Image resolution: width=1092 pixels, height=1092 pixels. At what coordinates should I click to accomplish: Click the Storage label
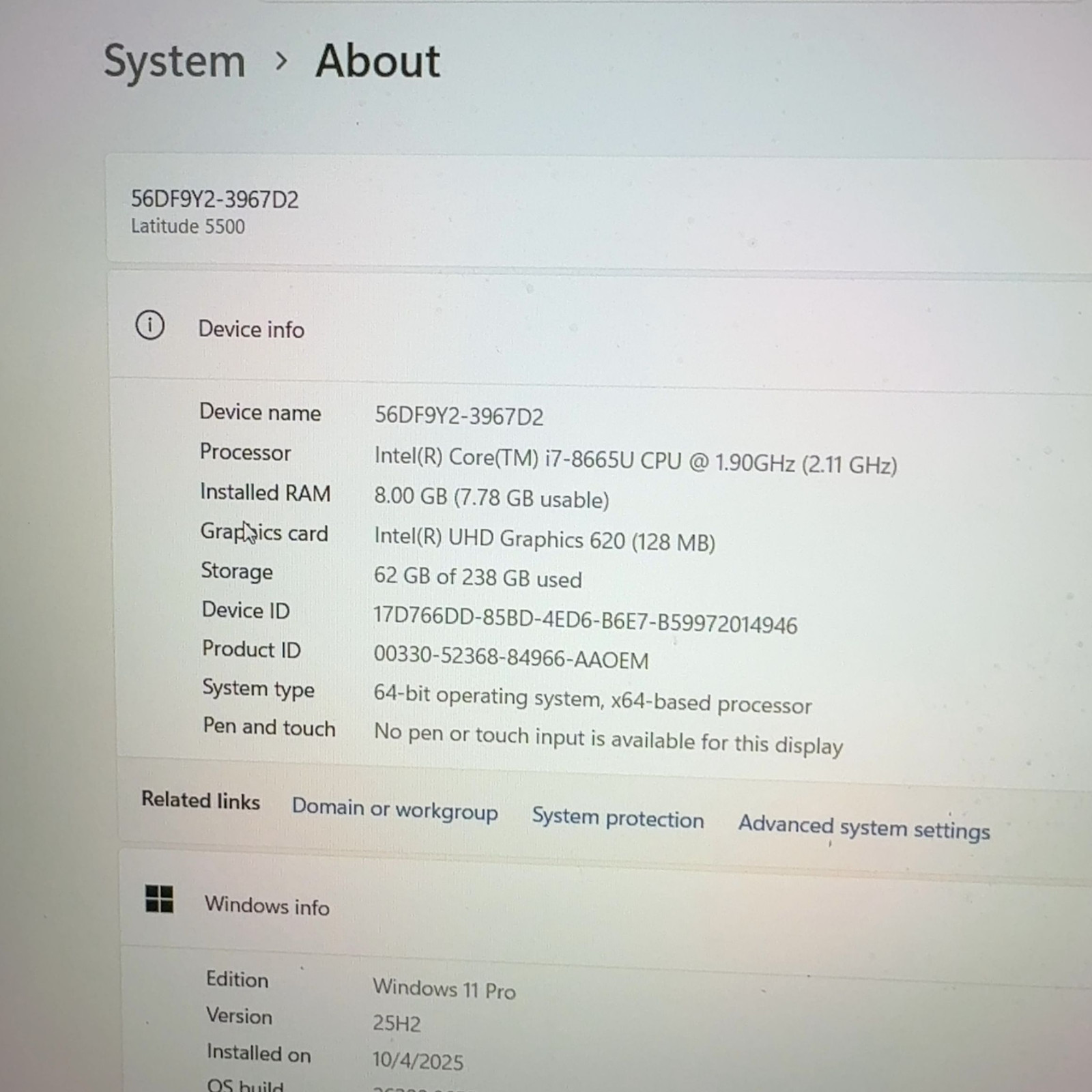click(236, 571)
